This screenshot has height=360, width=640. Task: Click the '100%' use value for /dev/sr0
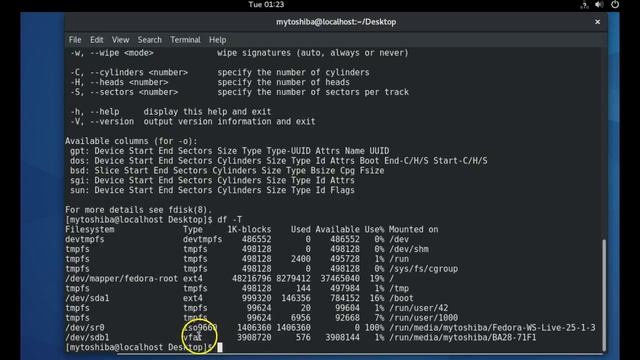pos(374,328)
